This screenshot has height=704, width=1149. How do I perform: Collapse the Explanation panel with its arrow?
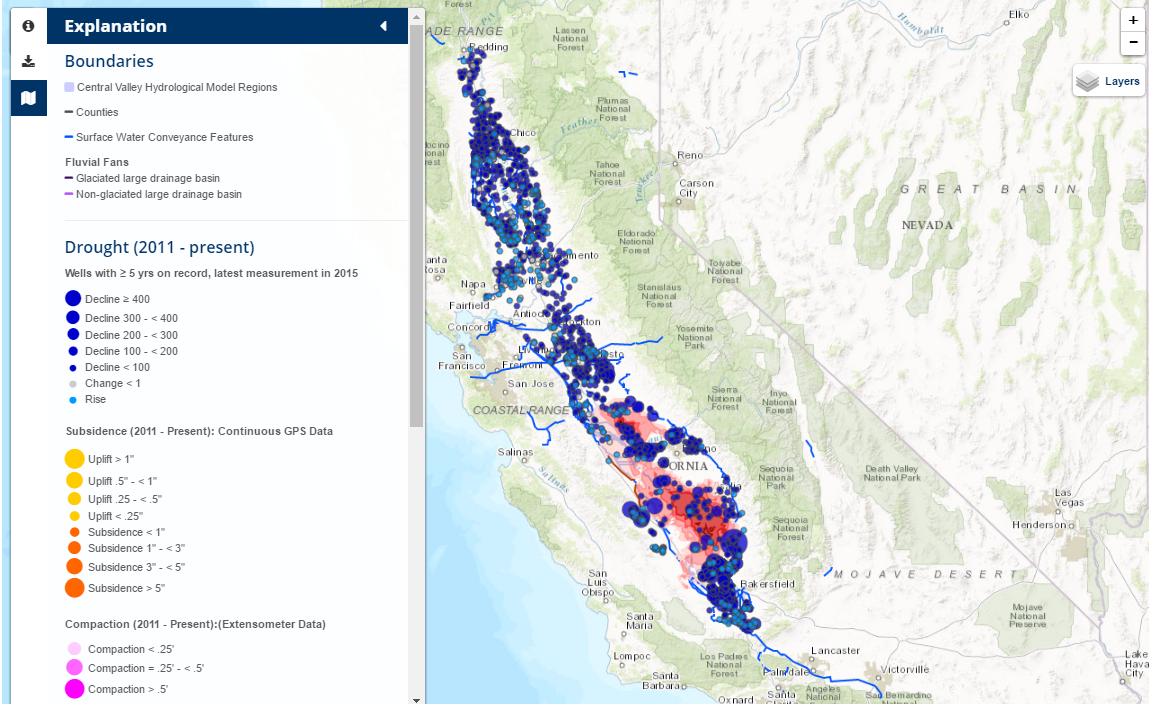click(x=382, y=25)
